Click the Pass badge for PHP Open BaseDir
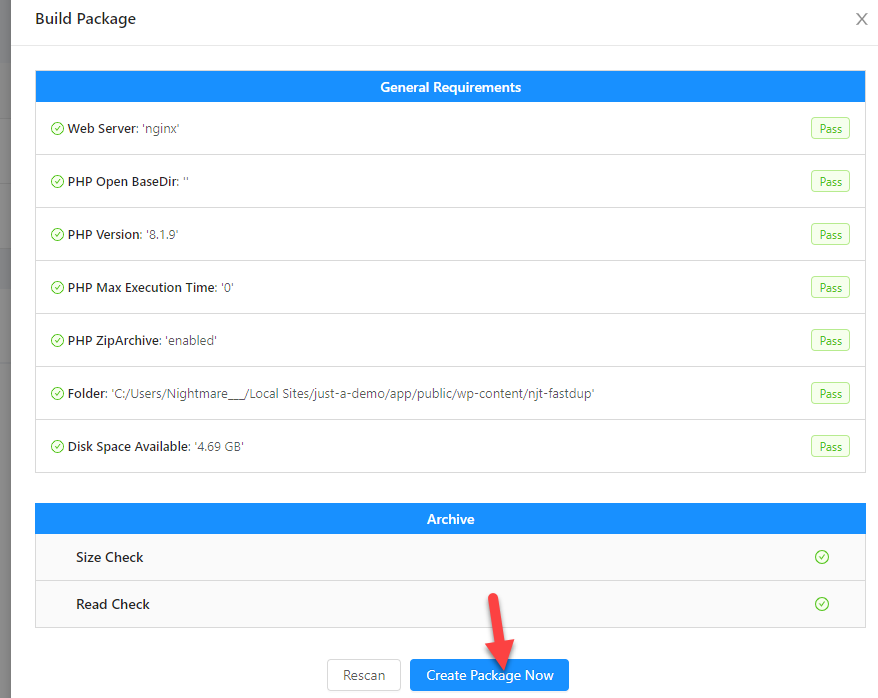Image resolution: width=878 pixels, height=698 pixels. 830,181
